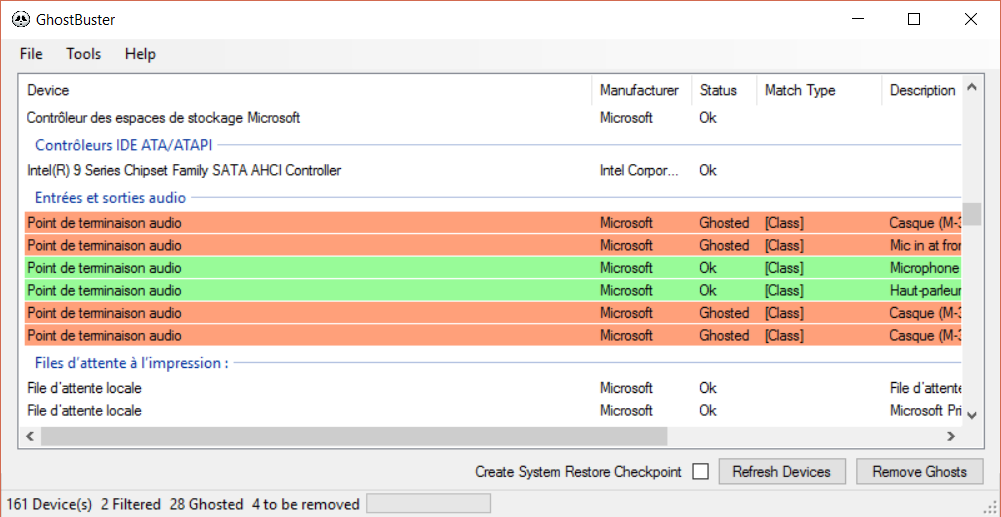Click the vertical scrollbar thumb
This screenshot has width=1001, height=517.
tap(972, 214)
